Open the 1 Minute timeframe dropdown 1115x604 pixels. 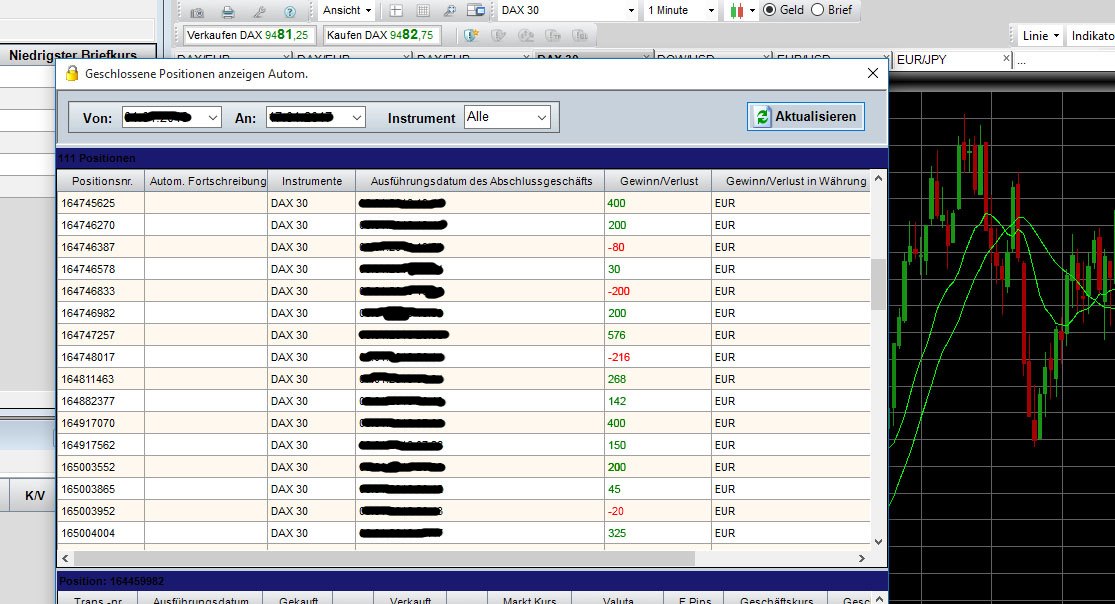(681, 11)
